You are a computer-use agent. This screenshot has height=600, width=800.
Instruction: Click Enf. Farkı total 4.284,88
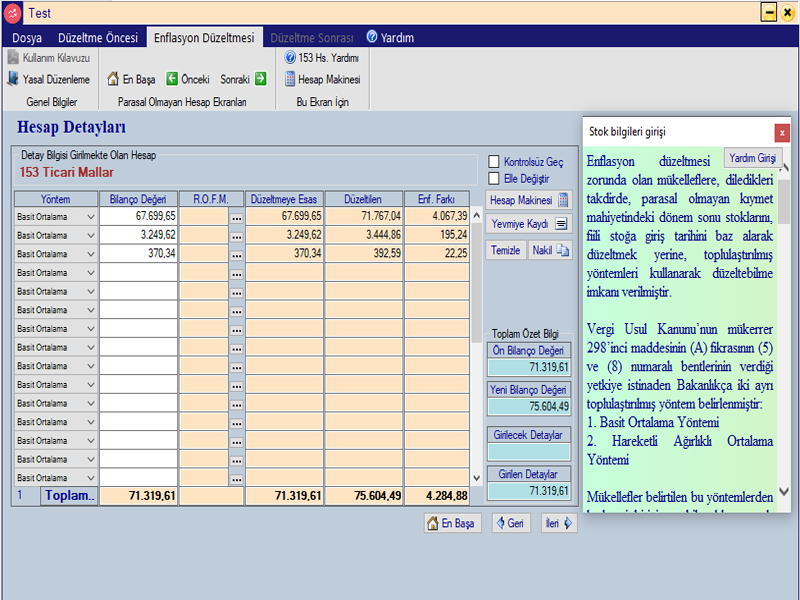(x=437, y=496)
